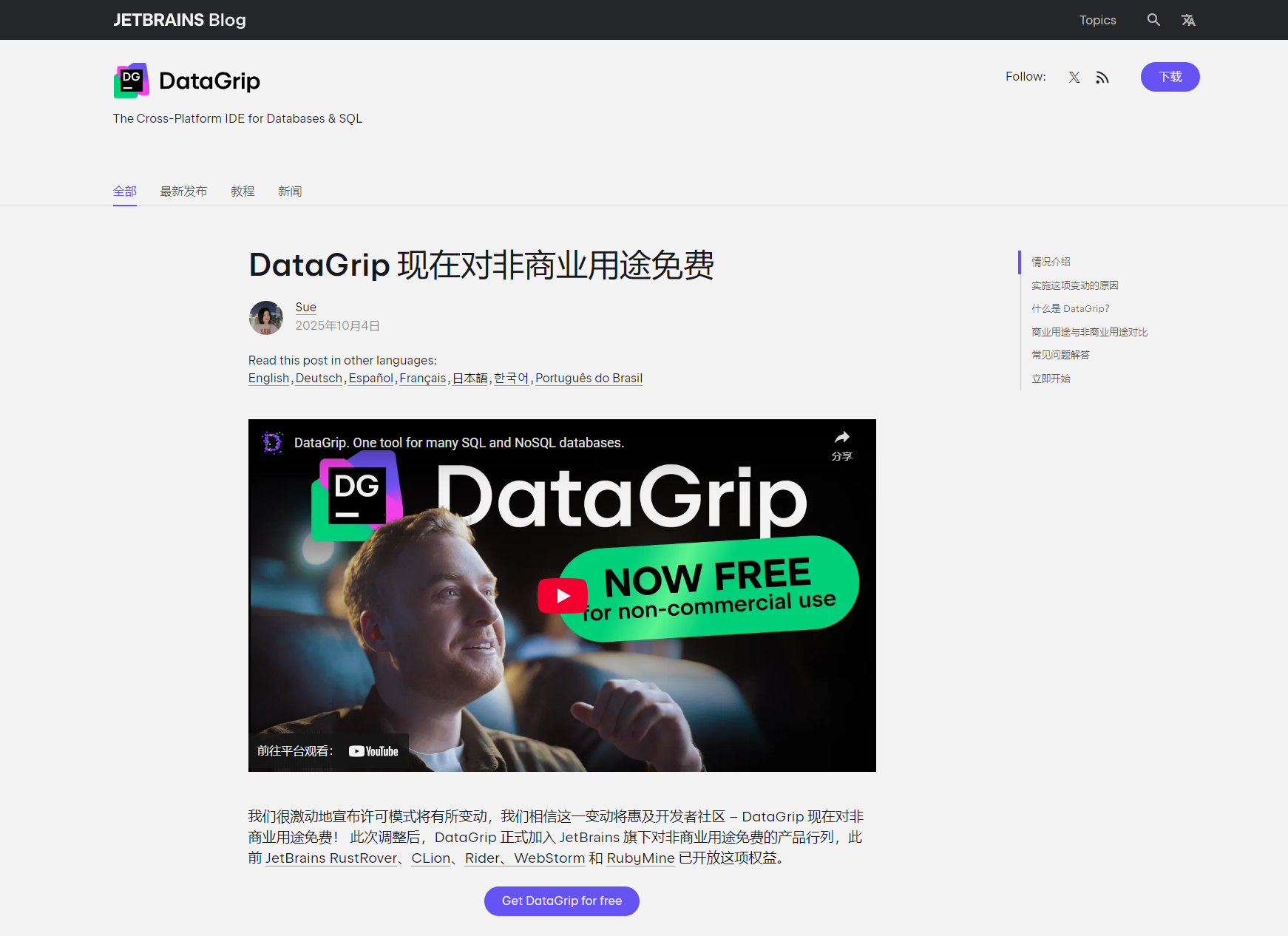Open the JETBRAINS Blog home link
The width and height of the screenshot is (1288, 936).
coord(180,20)
